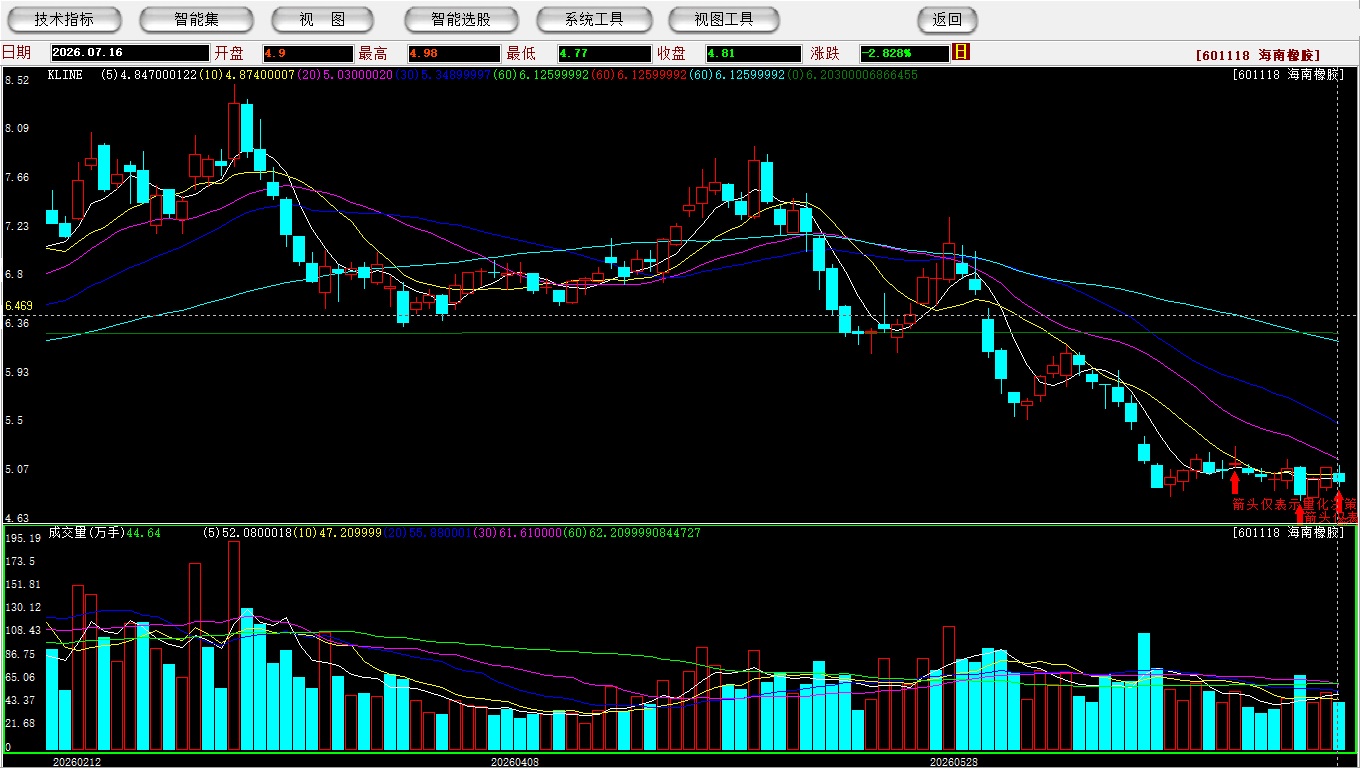Select the 最高 value field 4.98

point(454,53)
